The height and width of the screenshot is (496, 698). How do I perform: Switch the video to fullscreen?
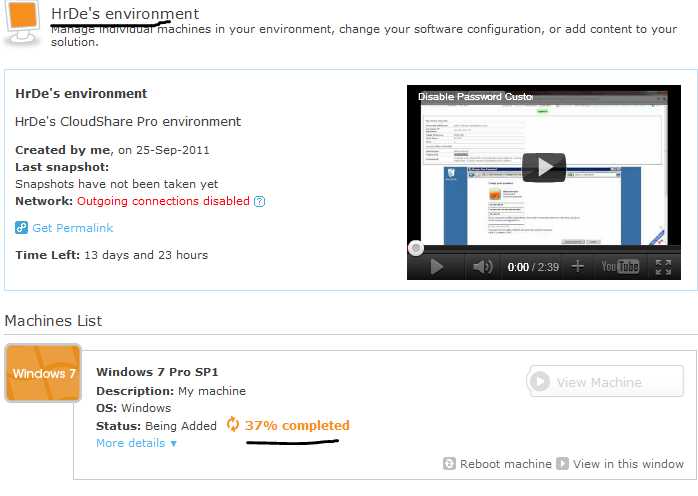tap(663, 267)
